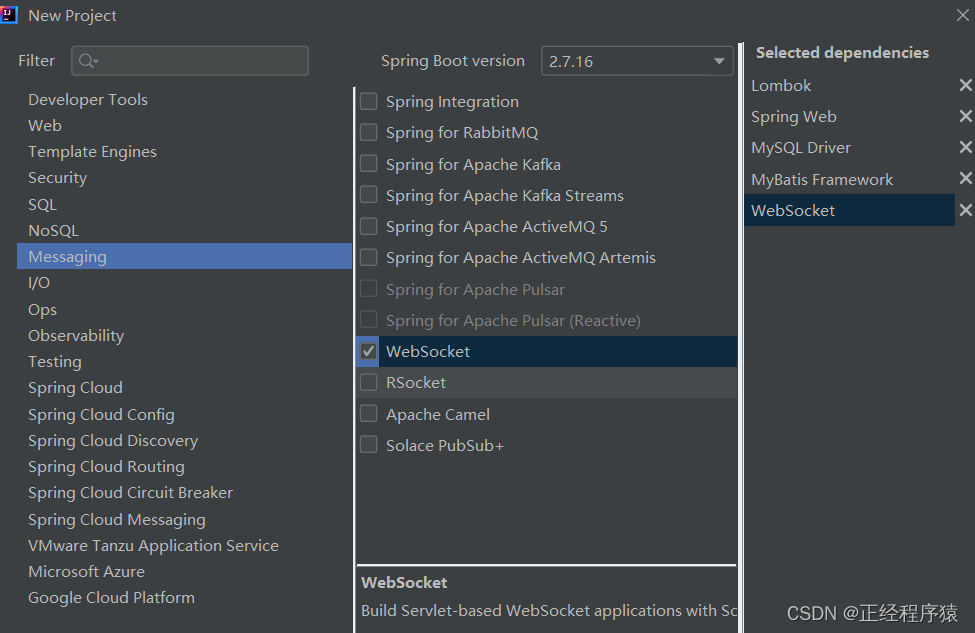Remove Spring Web dependency with X icon
The image size is (975, 633).
tap(965, 117)
